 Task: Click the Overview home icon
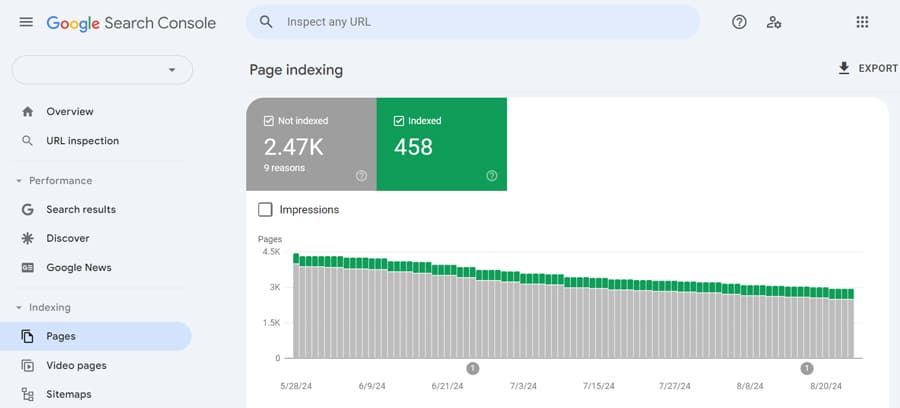(27, 111)
